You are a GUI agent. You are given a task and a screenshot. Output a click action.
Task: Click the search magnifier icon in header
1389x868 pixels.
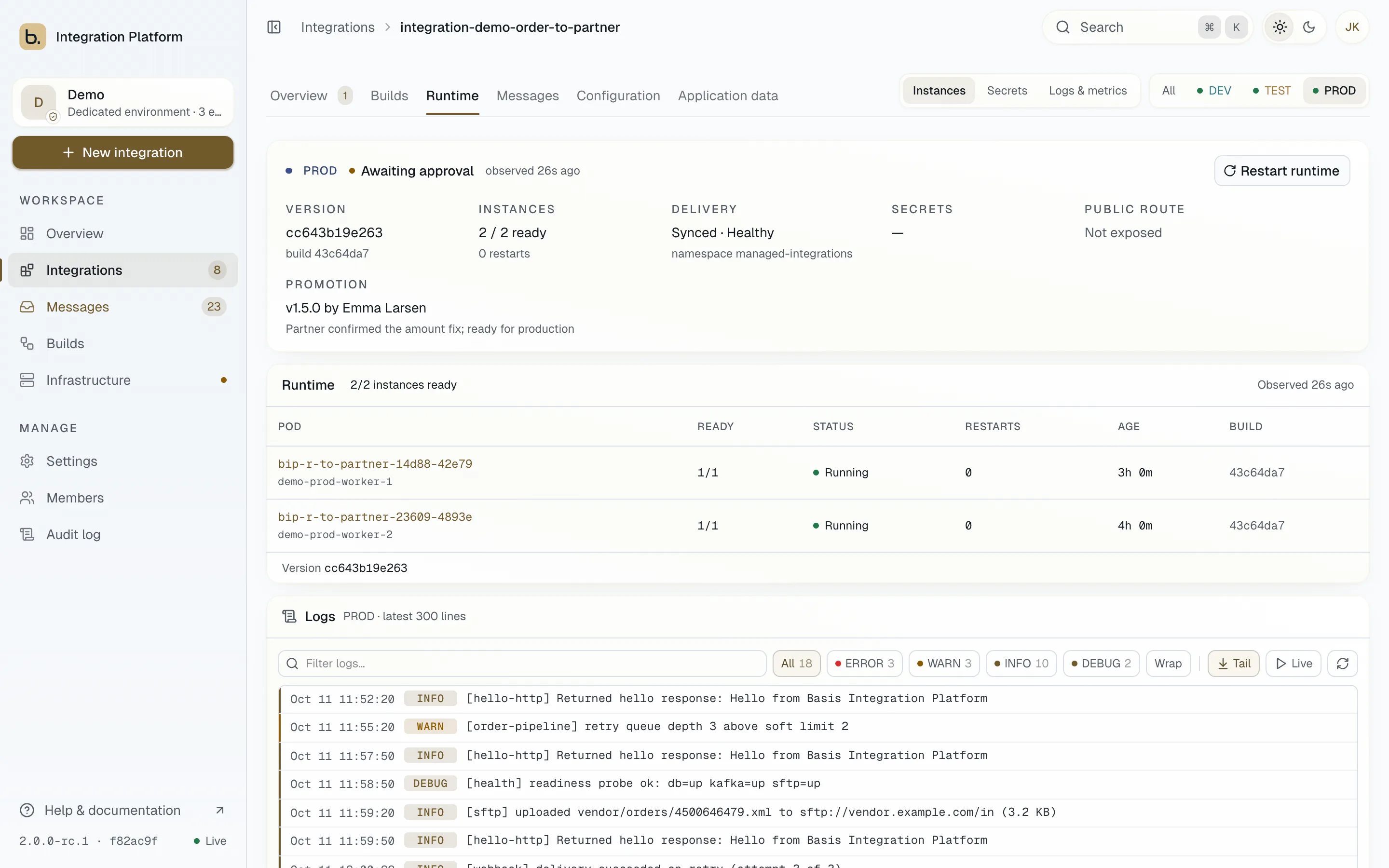[1063, 27]
